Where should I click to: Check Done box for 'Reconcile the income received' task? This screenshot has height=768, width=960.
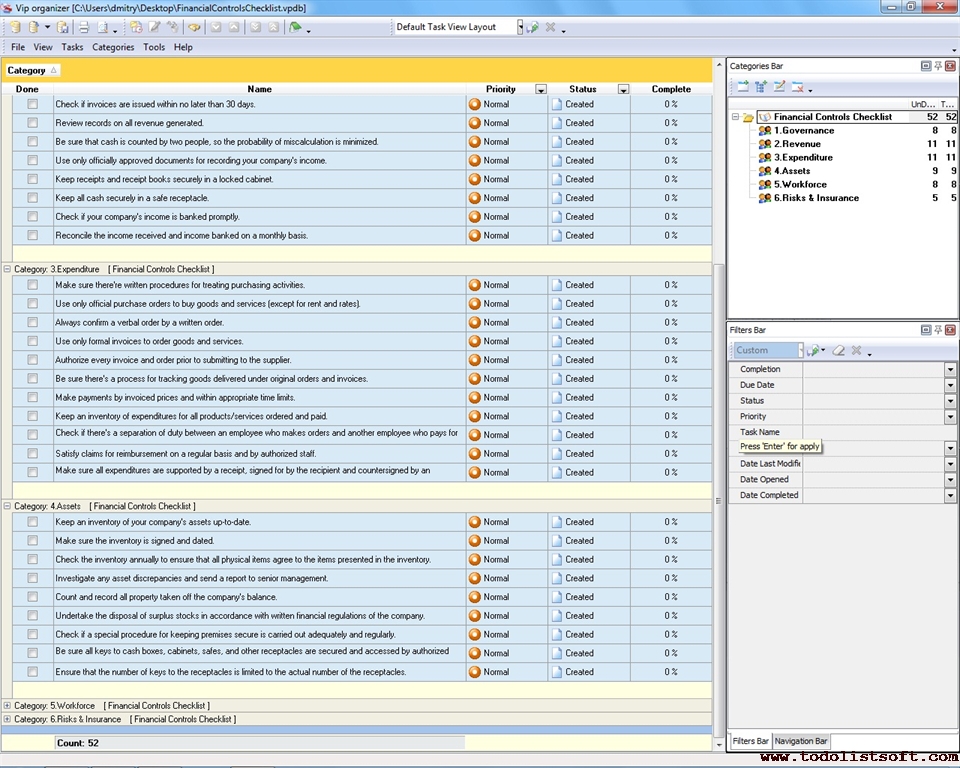[x=32, y=235]
